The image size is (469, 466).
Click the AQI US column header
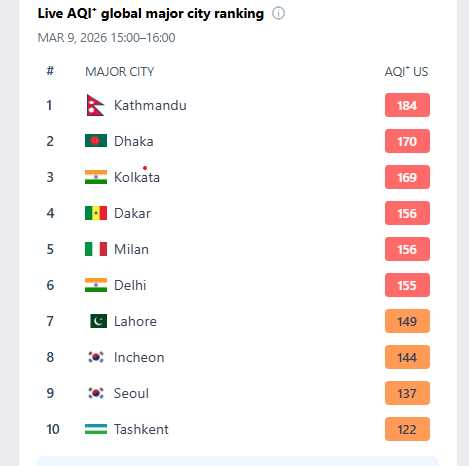coord(406,72)
